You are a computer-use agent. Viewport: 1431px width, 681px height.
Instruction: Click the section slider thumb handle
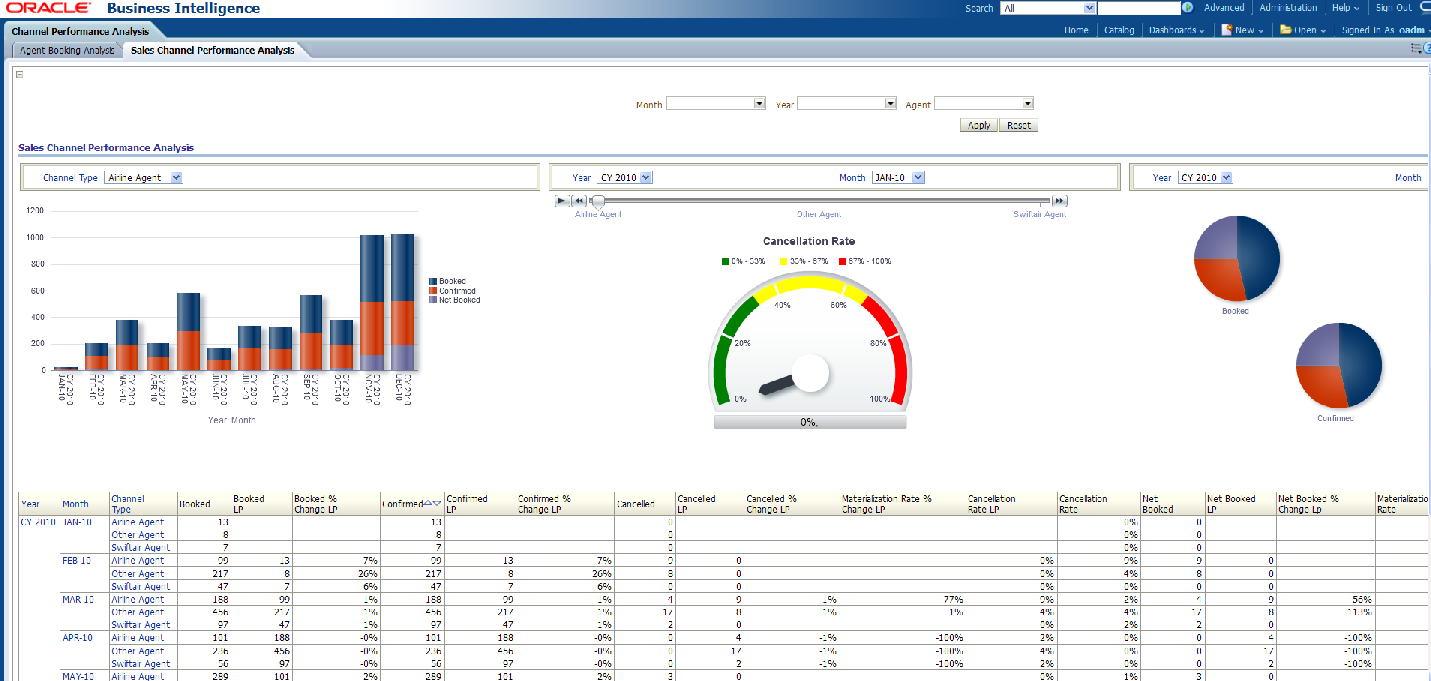click(x=598, y=202)
